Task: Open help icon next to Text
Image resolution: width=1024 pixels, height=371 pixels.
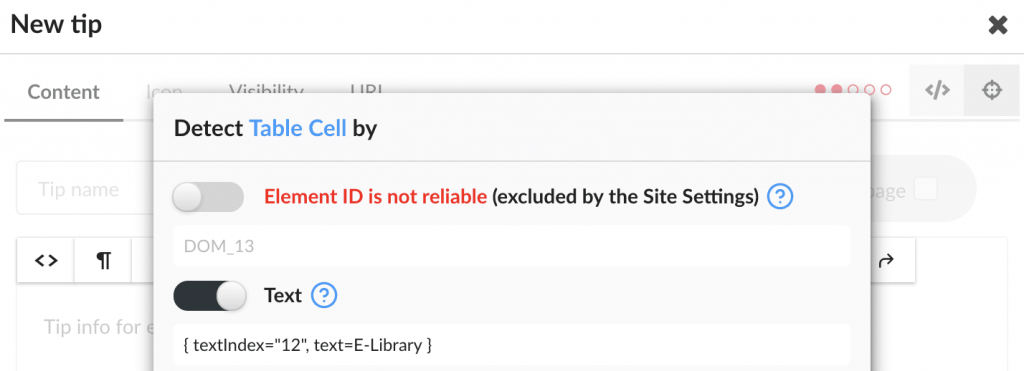Action: point(324,296)
